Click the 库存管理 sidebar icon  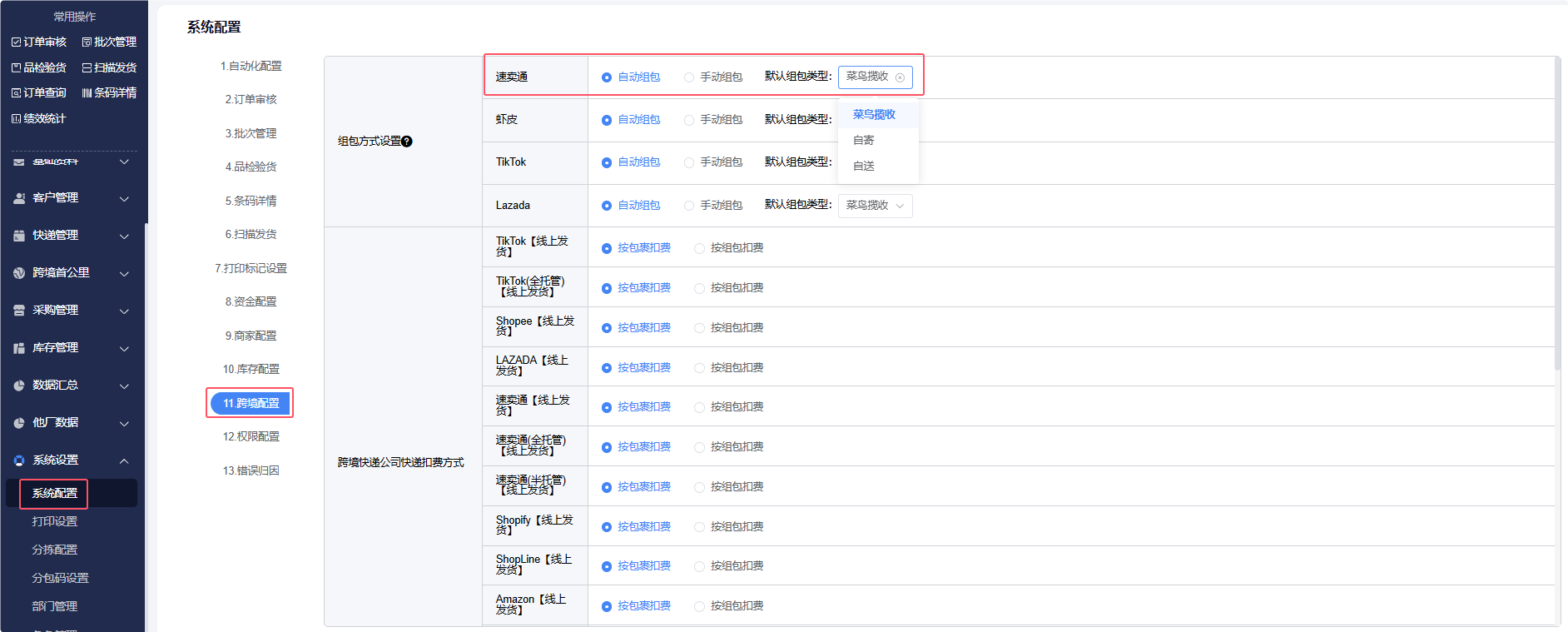(x=19, y=348)
